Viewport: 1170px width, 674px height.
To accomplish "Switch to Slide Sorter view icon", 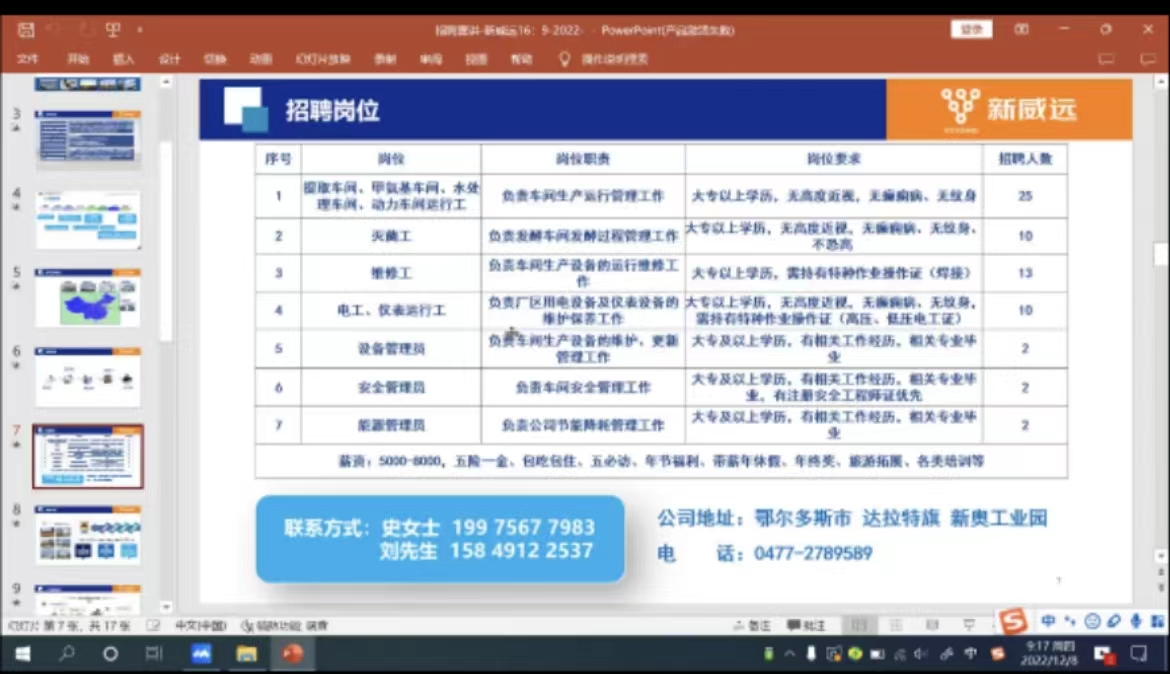I will 895,625.
